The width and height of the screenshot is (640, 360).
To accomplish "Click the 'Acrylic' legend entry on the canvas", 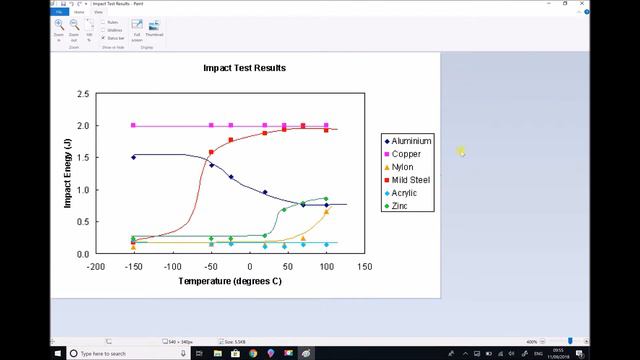I will coord(400,193).
